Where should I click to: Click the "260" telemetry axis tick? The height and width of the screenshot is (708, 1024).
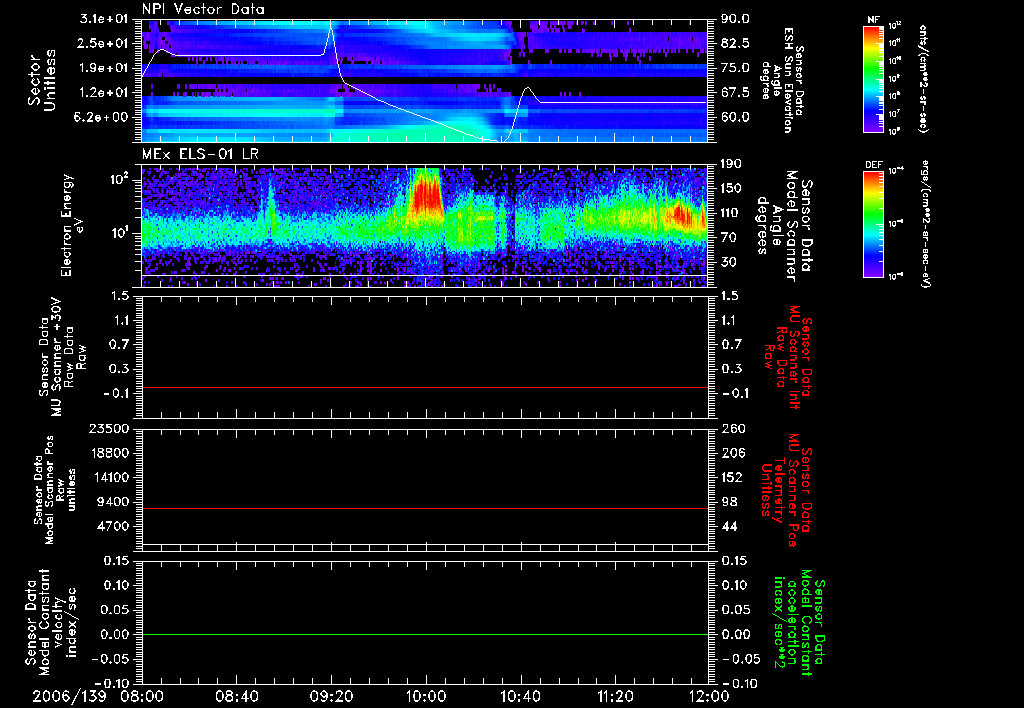(x=731, y=429)
